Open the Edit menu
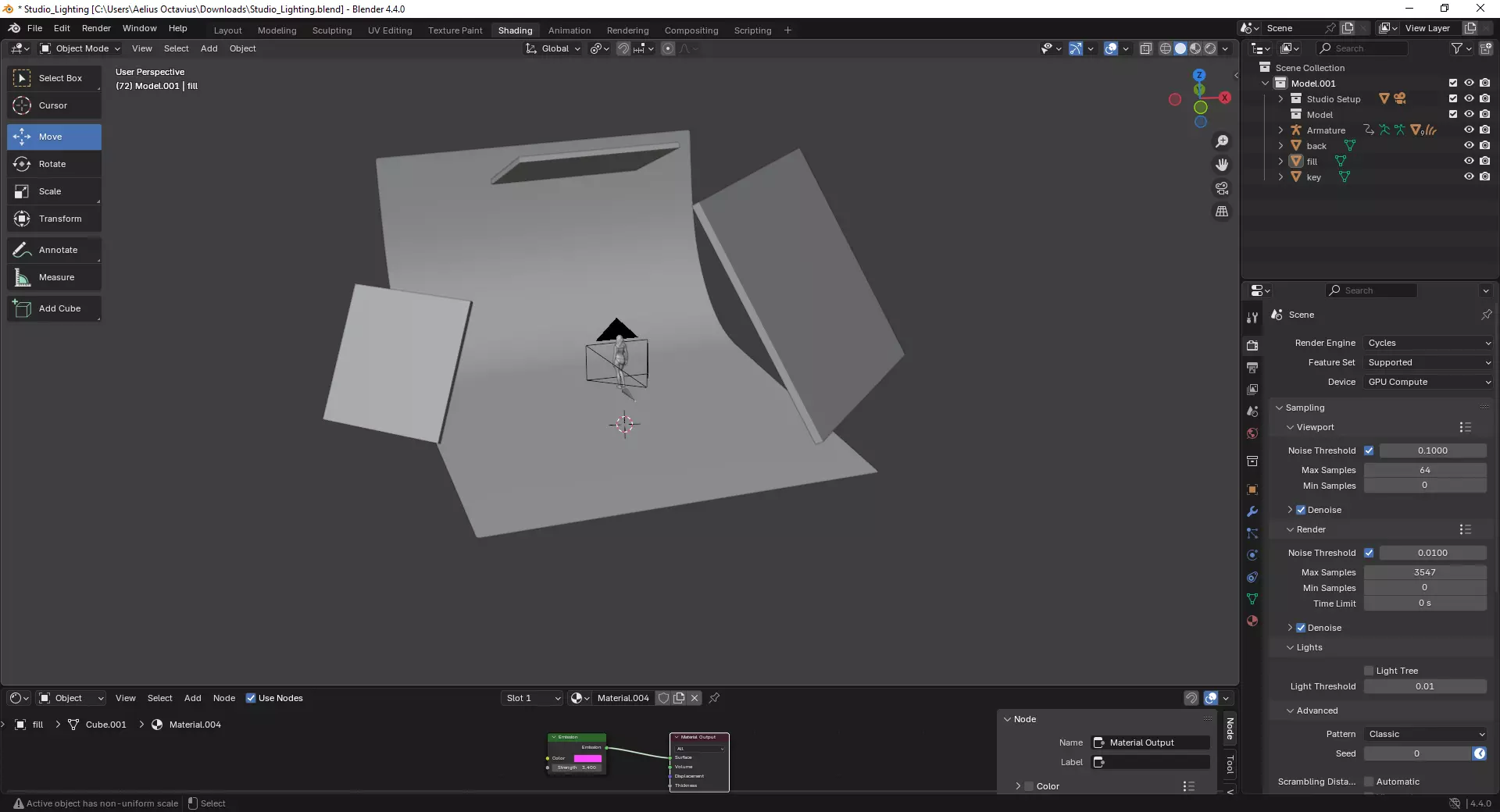 click(x=62, y=28)
